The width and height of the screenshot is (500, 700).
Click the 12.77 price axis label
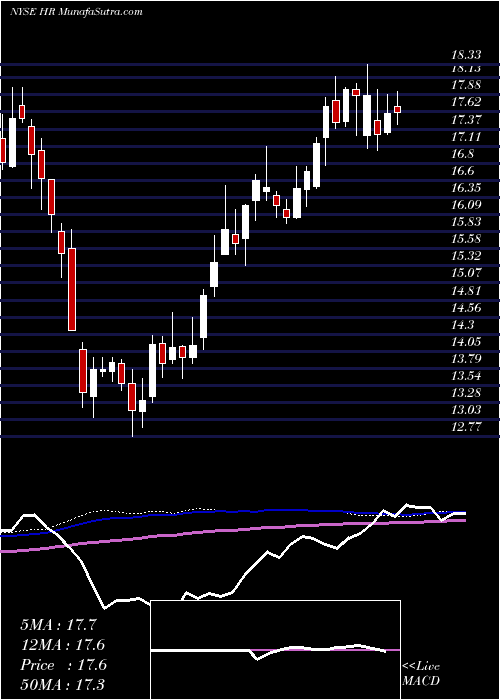click(x=466, y=428)
